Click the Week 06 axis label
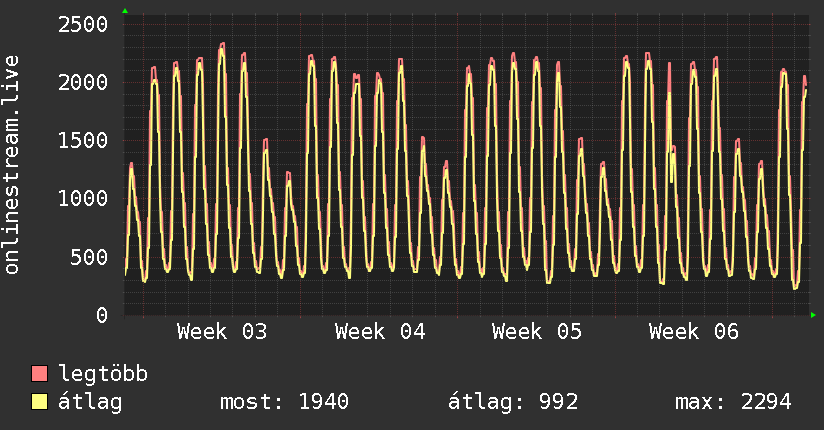 coord(694,332)
